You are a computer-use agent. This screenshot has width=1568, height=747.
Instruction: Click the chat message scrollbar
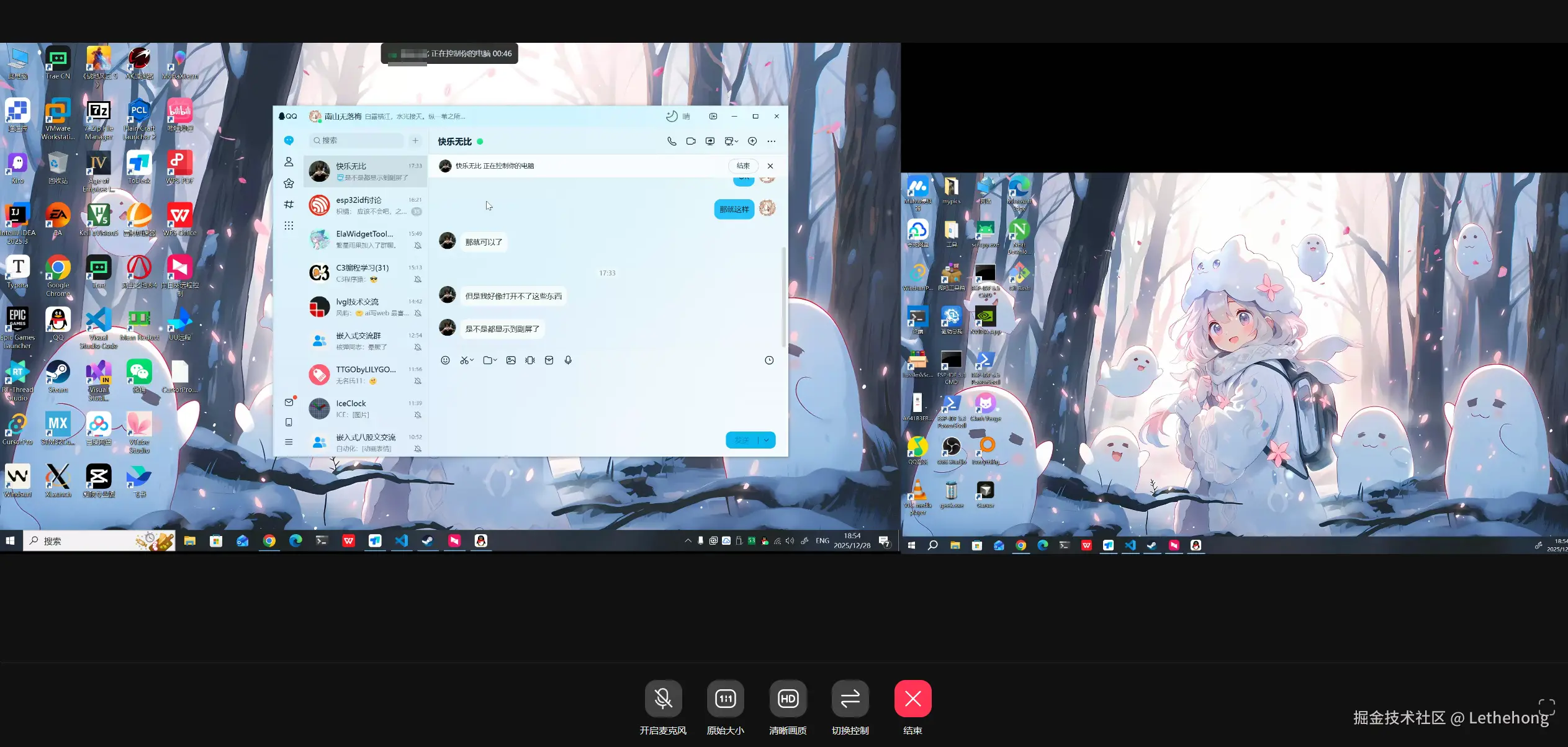tap(783, 297)
